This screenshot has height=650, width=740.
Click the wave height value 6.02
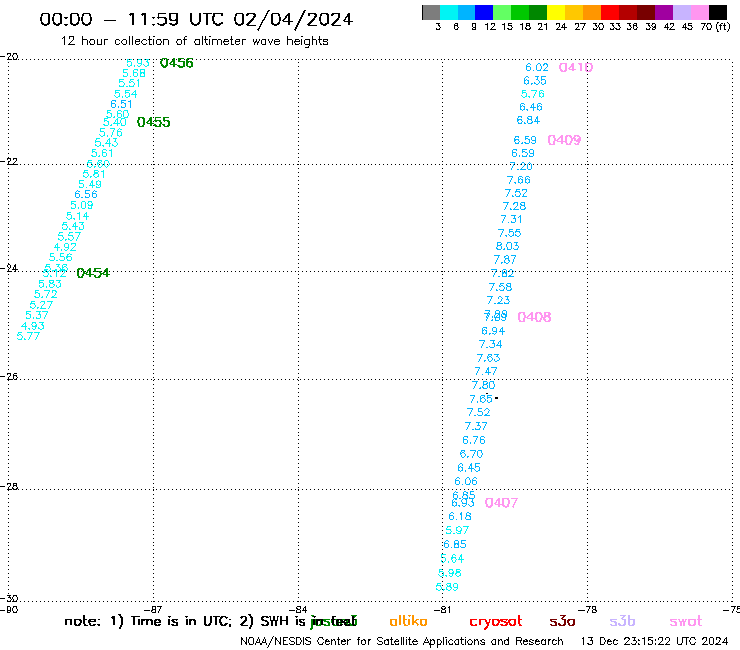[537, 68]
